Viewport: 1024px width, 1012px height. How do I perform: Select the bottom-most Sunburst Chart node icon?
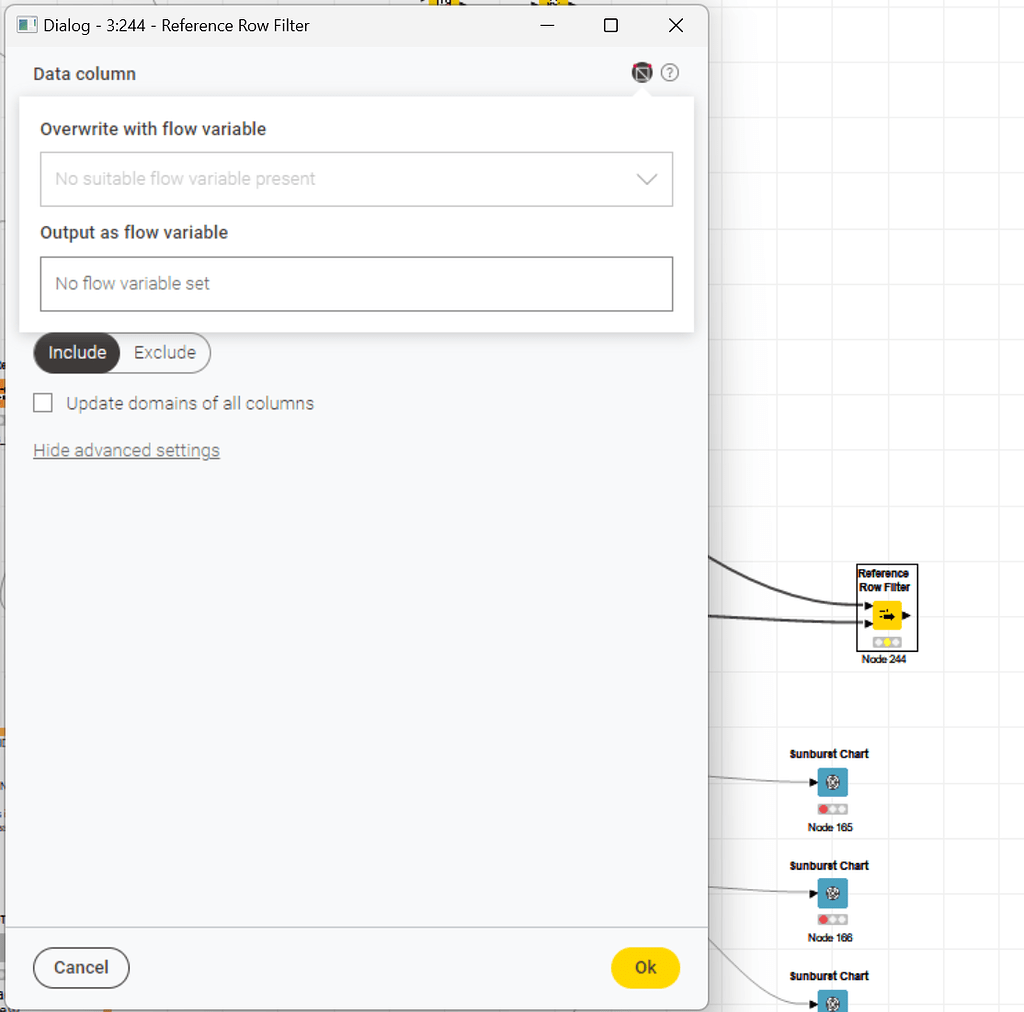tap(832, 1001)
